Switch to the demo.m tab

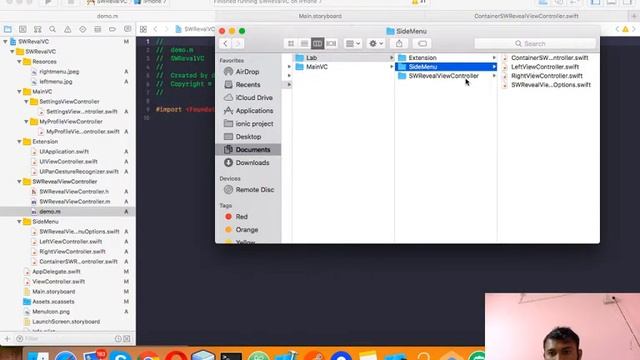pos(107,16)
